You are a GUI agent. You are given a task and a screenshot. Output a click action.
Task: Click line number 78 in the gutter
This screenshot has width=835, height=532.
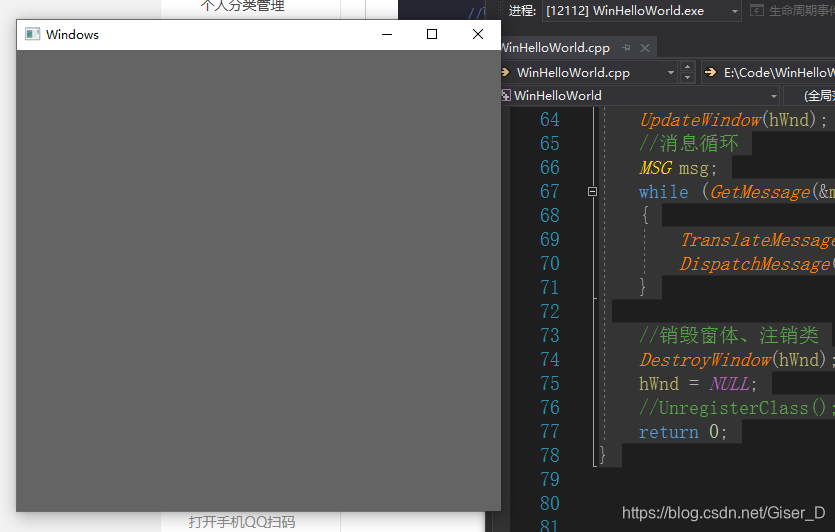click(550, 456)
